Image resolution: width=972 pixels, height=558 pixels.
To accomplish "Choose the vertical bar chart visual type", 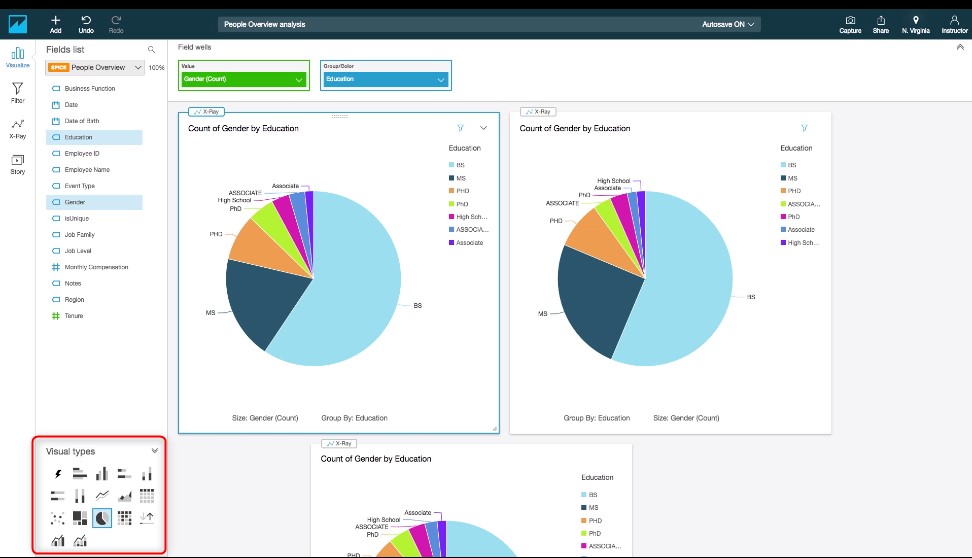I will tap(102, 474).
